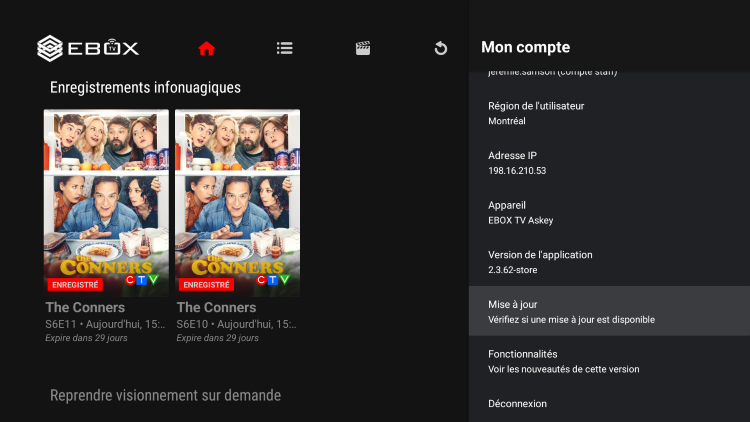Select Mise à jour menu entry
The width and height of the screenshot is (750, 422).
click(x=609, y=311)
